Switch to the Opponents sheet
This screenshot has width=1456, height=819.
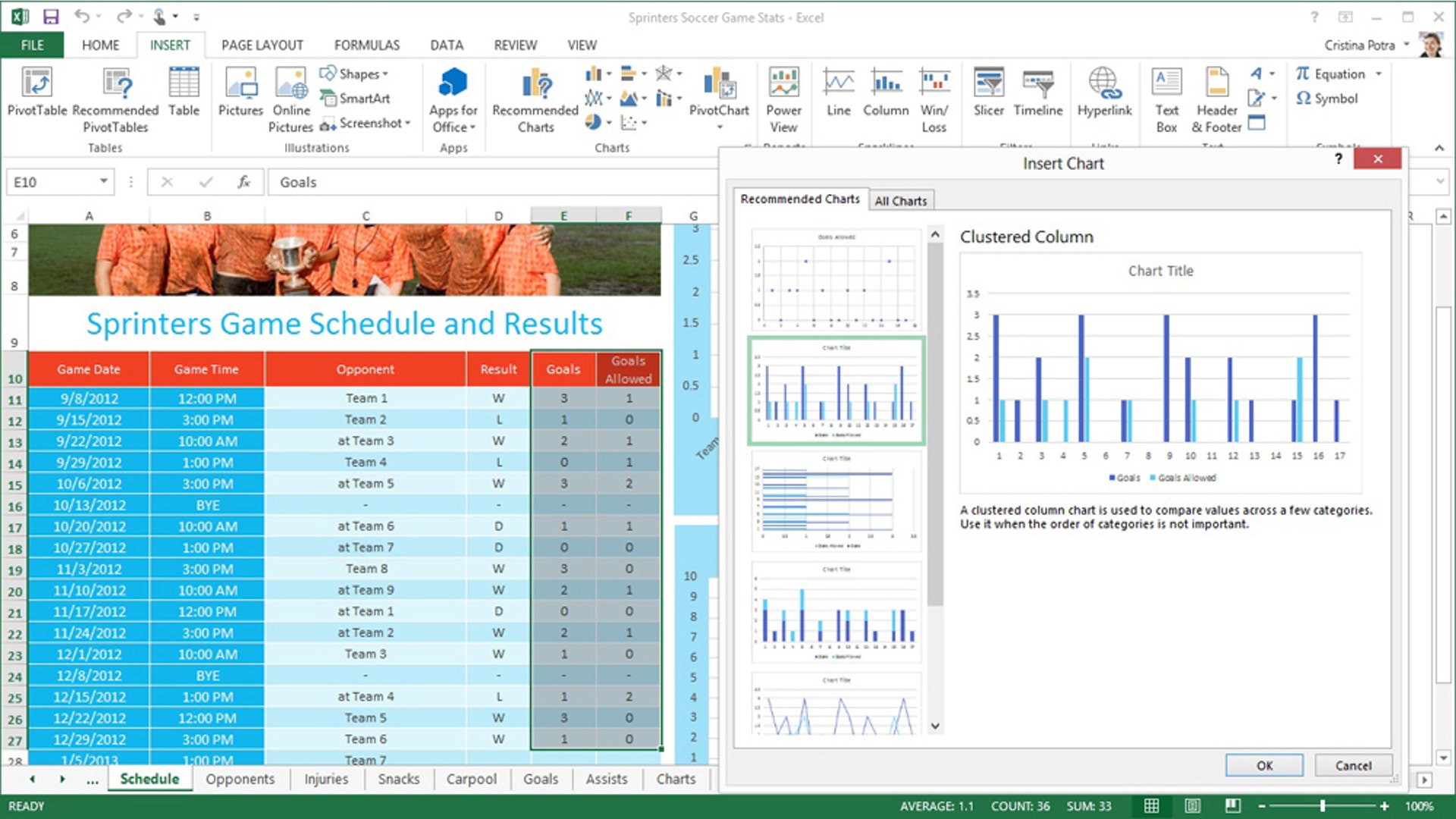coord(240,779)
